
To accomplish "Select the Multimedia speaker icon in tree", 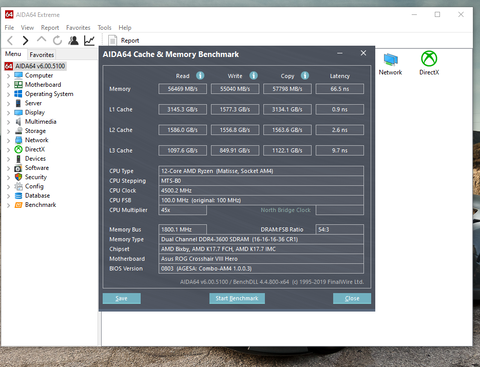I will coord(18,122).
